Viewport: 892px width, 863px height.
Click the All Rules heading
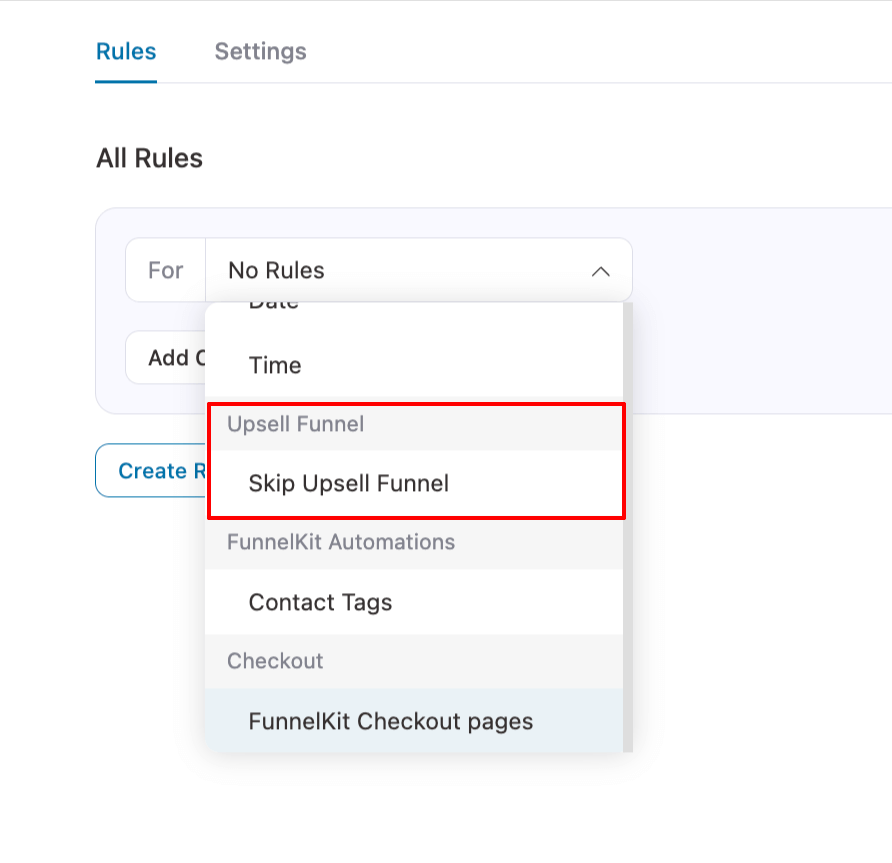[x=150, y=158]
